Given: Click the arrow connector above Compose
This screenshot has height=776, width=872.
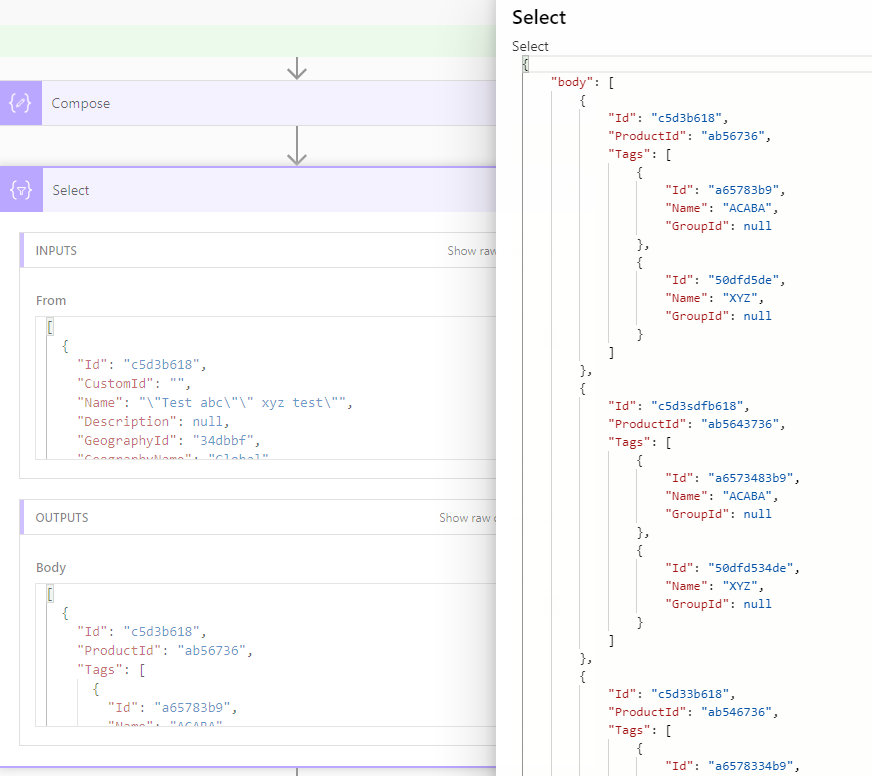Looking at the screenshot, I should click(x=296, y=68).
